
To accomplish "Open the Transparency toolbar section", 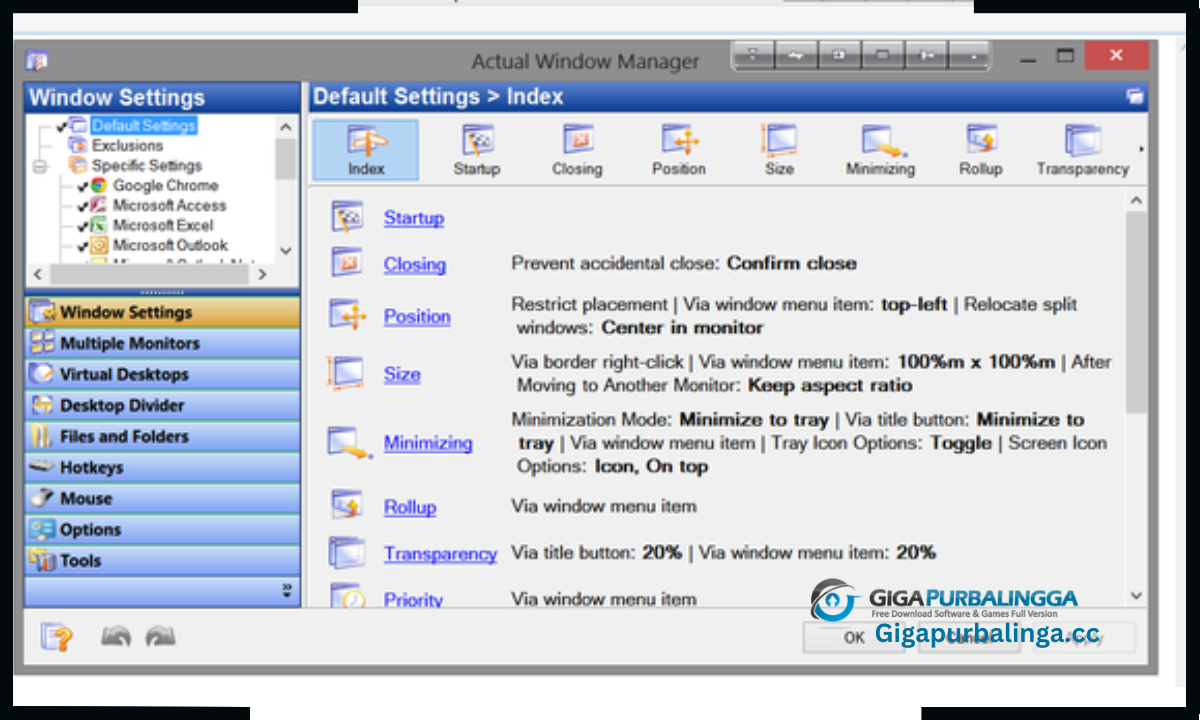I will pos(1082,150).
